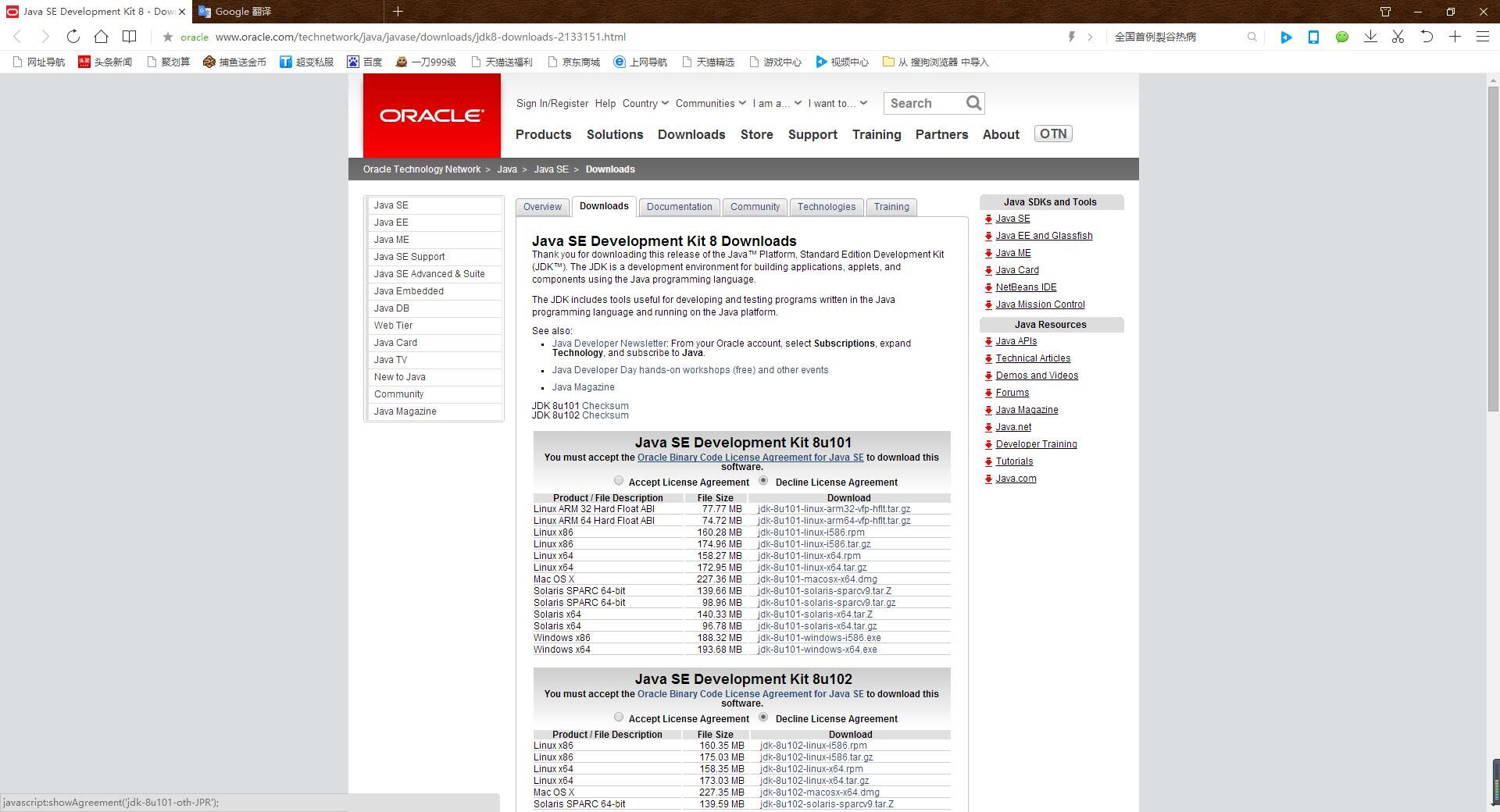Click the scissors screenshot icon
Image resolution: width=1500 pixels, height=812 pixels.
[1398, 37]
